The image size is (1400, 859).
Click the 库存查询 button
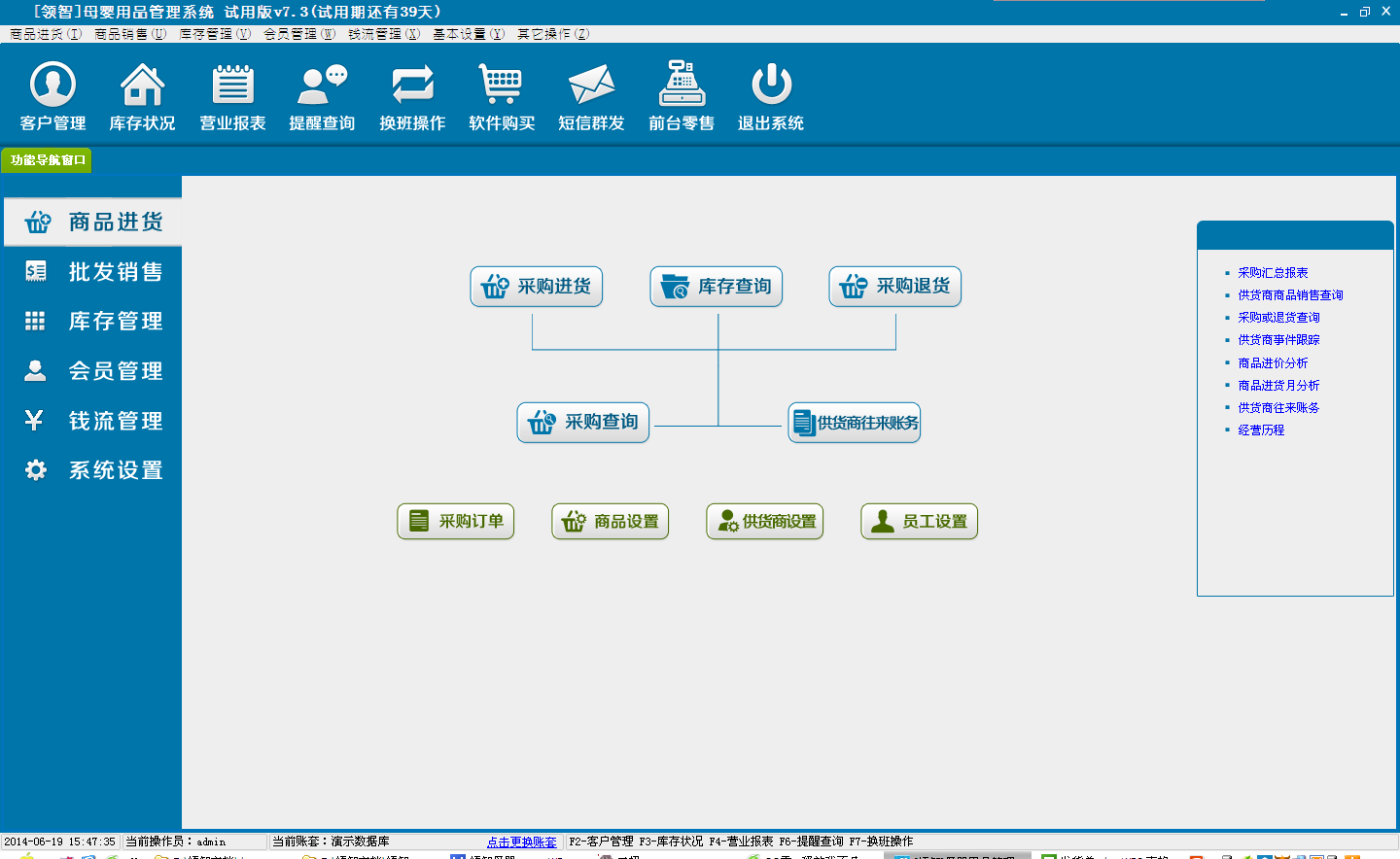(x=717, y=287)
